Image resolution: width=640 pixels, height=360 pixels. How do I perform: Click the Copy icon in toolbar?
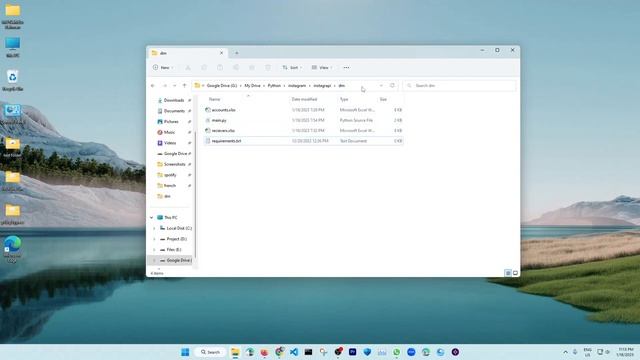click(204, 68)
